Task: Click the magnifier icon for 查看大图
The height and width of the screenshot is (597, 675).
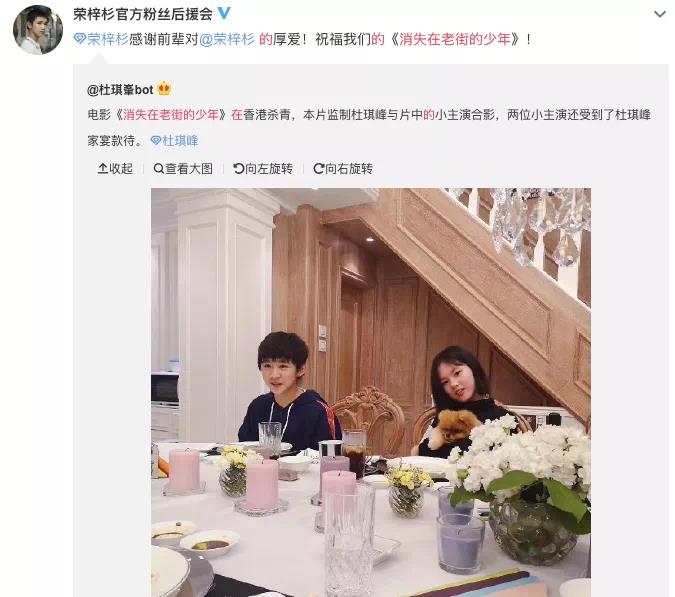Action: pos(158,169)
